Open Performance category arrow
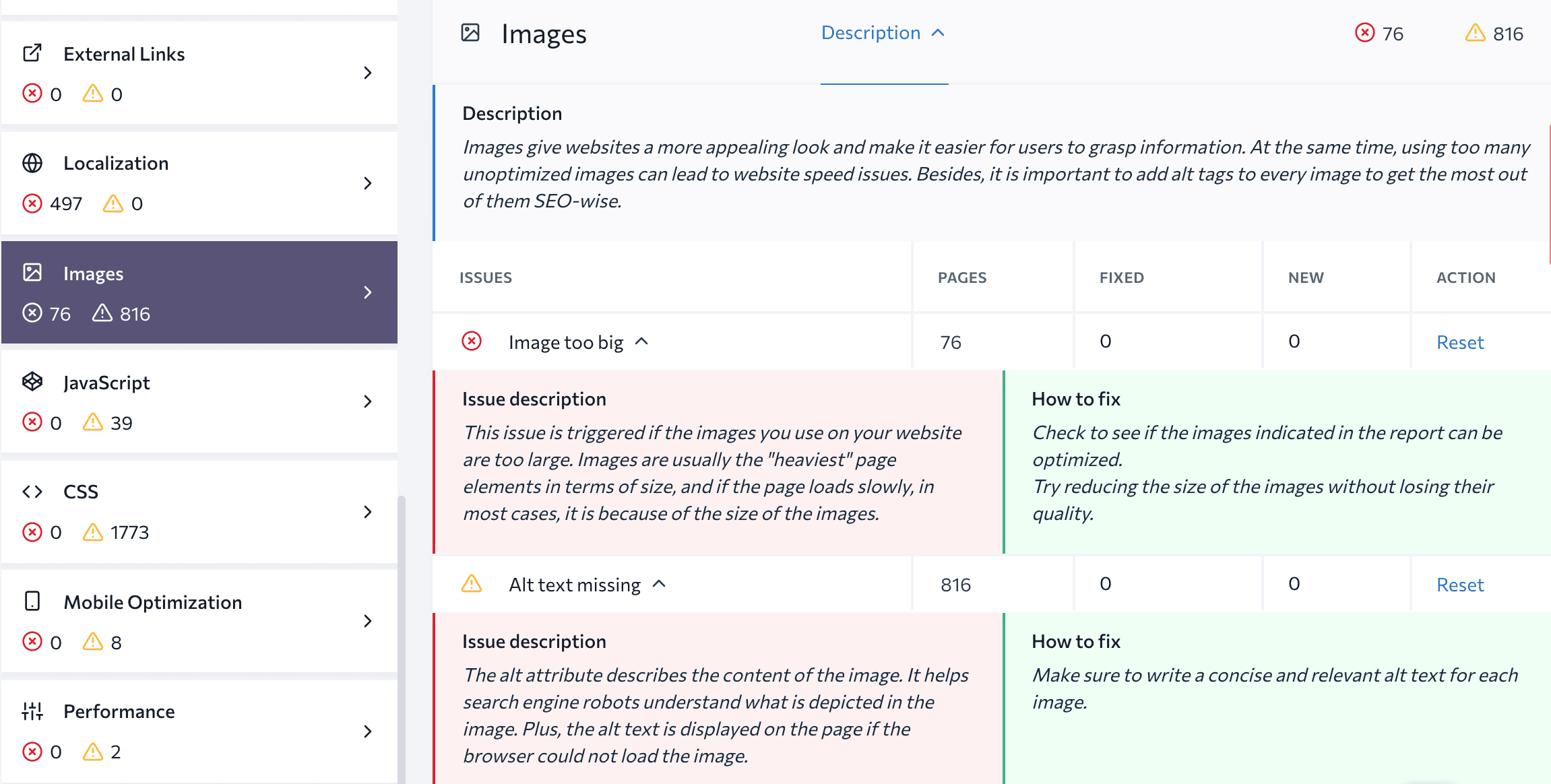1551x784 pixels. pyautogui.click(x=368, y=731)
